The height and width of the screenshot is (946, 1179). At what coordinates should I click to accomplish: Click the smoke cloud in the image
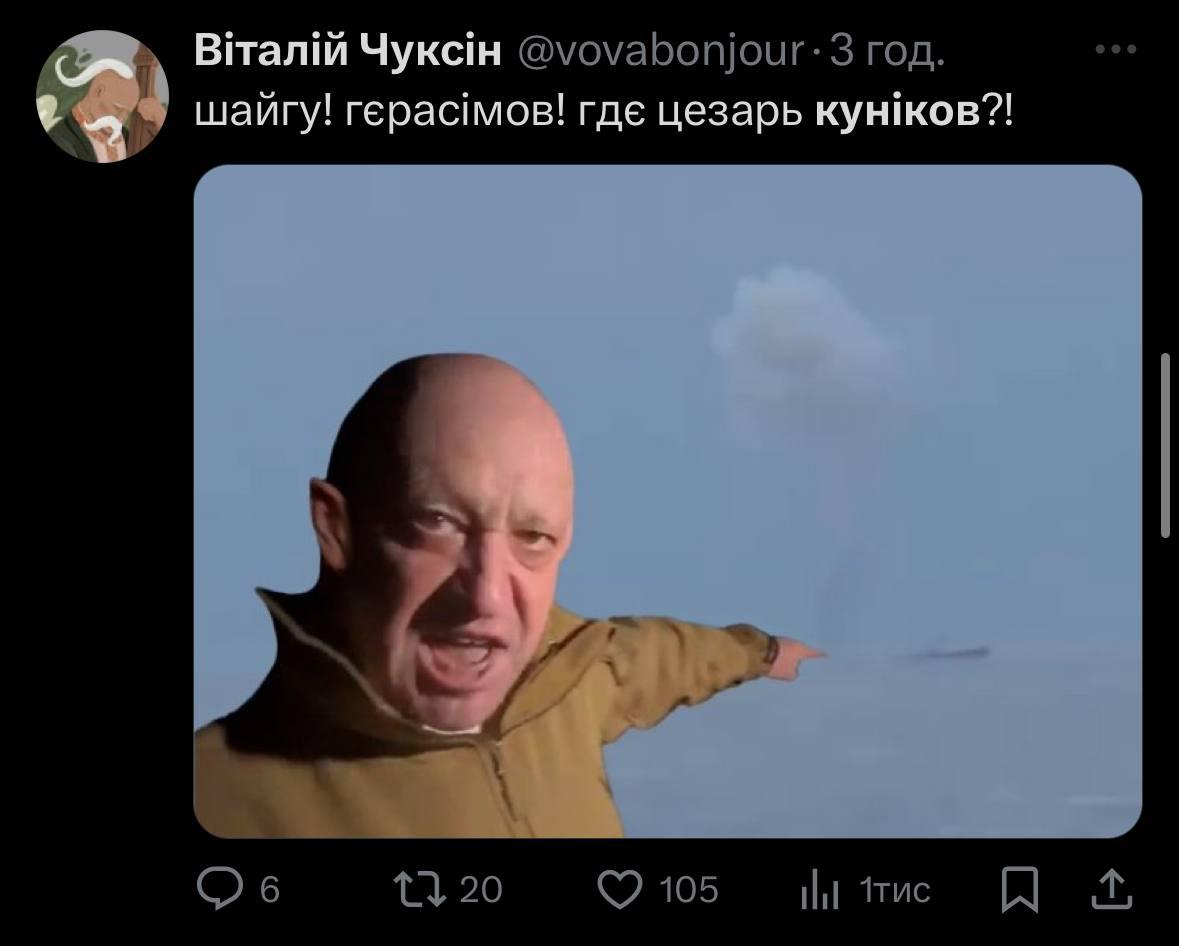tap(803, 338)
